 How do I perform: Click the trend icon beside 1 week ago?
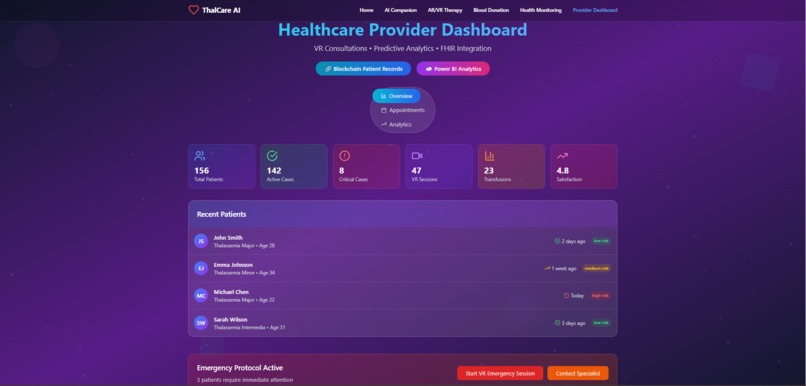[x=547, y=268]
